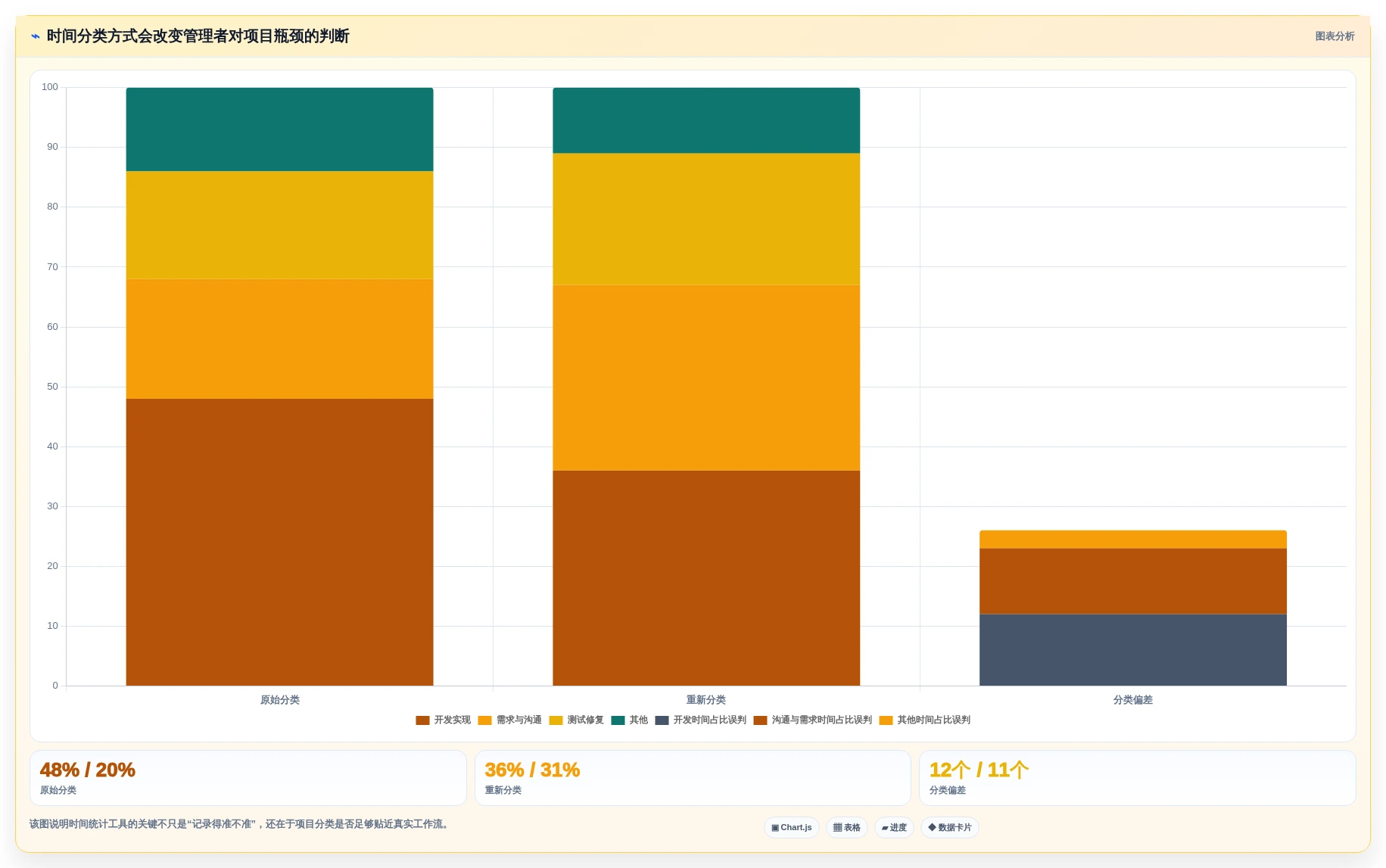Select the brown 开发实现 segment of the 重新分类 bar
Screen dimensions: 1386x868
click(706, 578)
